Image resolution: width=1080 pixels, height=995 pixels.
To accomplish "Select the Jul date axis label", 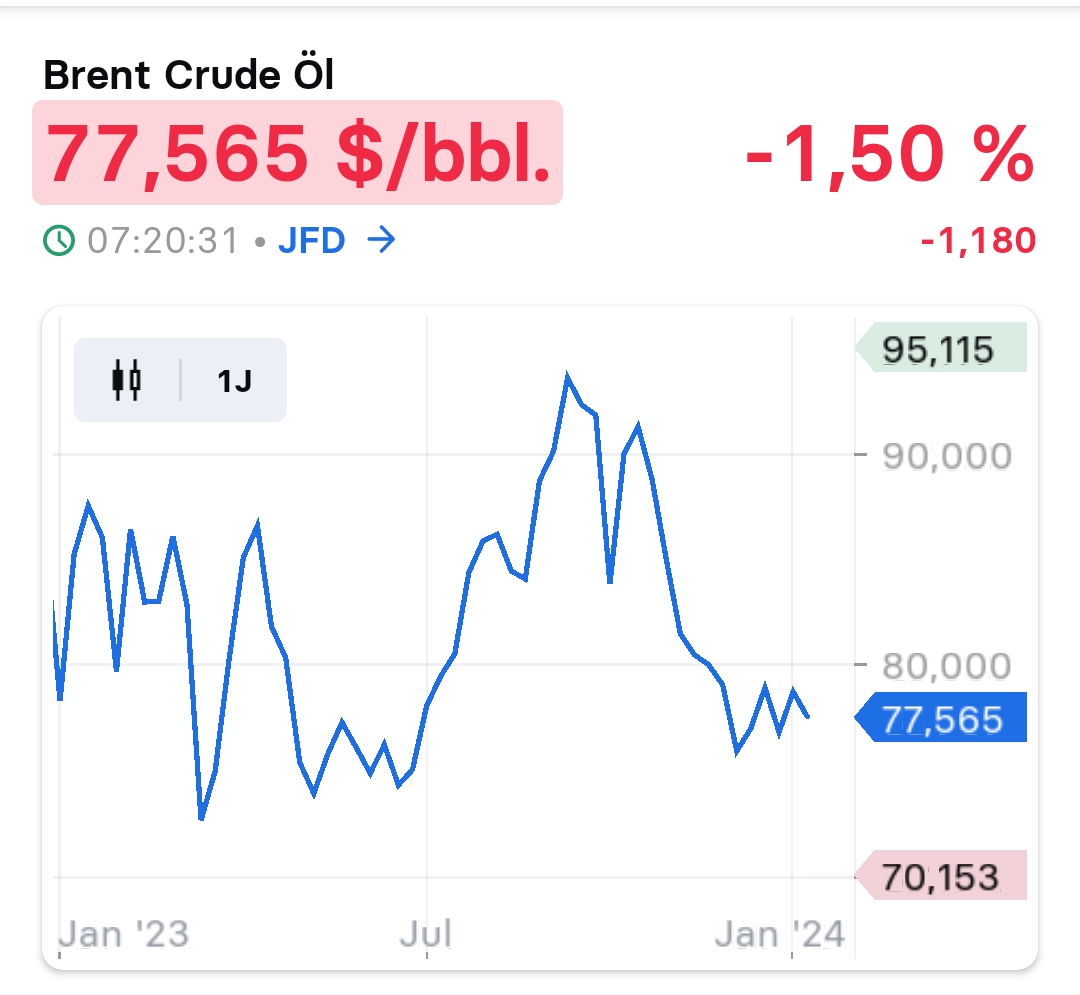I will tap(426, 934).
